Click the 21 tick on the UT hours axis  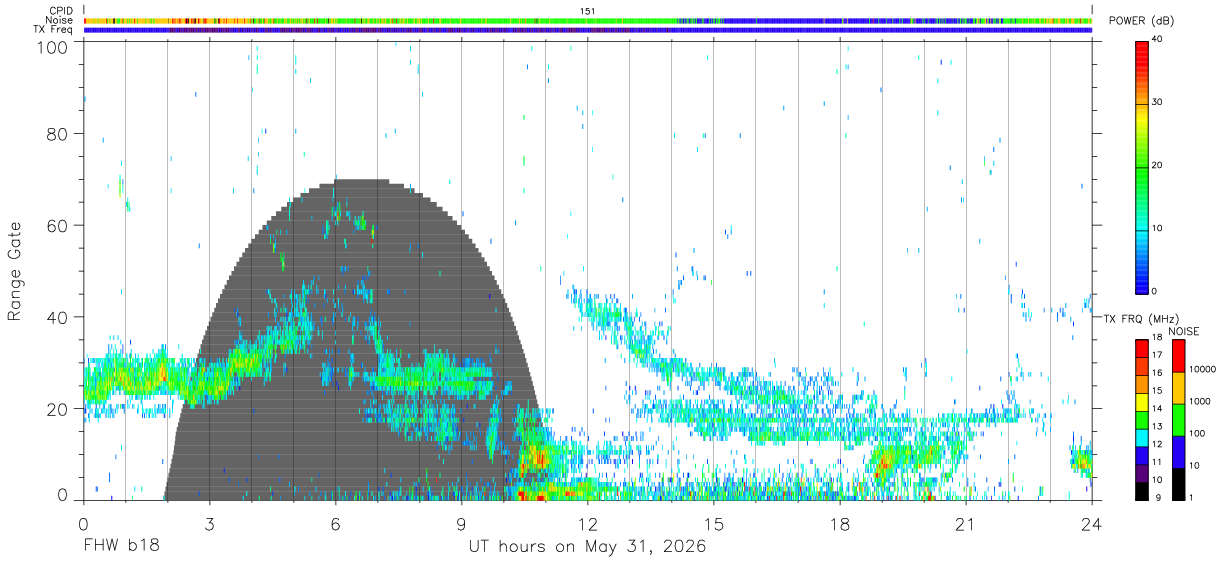pos(966,523)
